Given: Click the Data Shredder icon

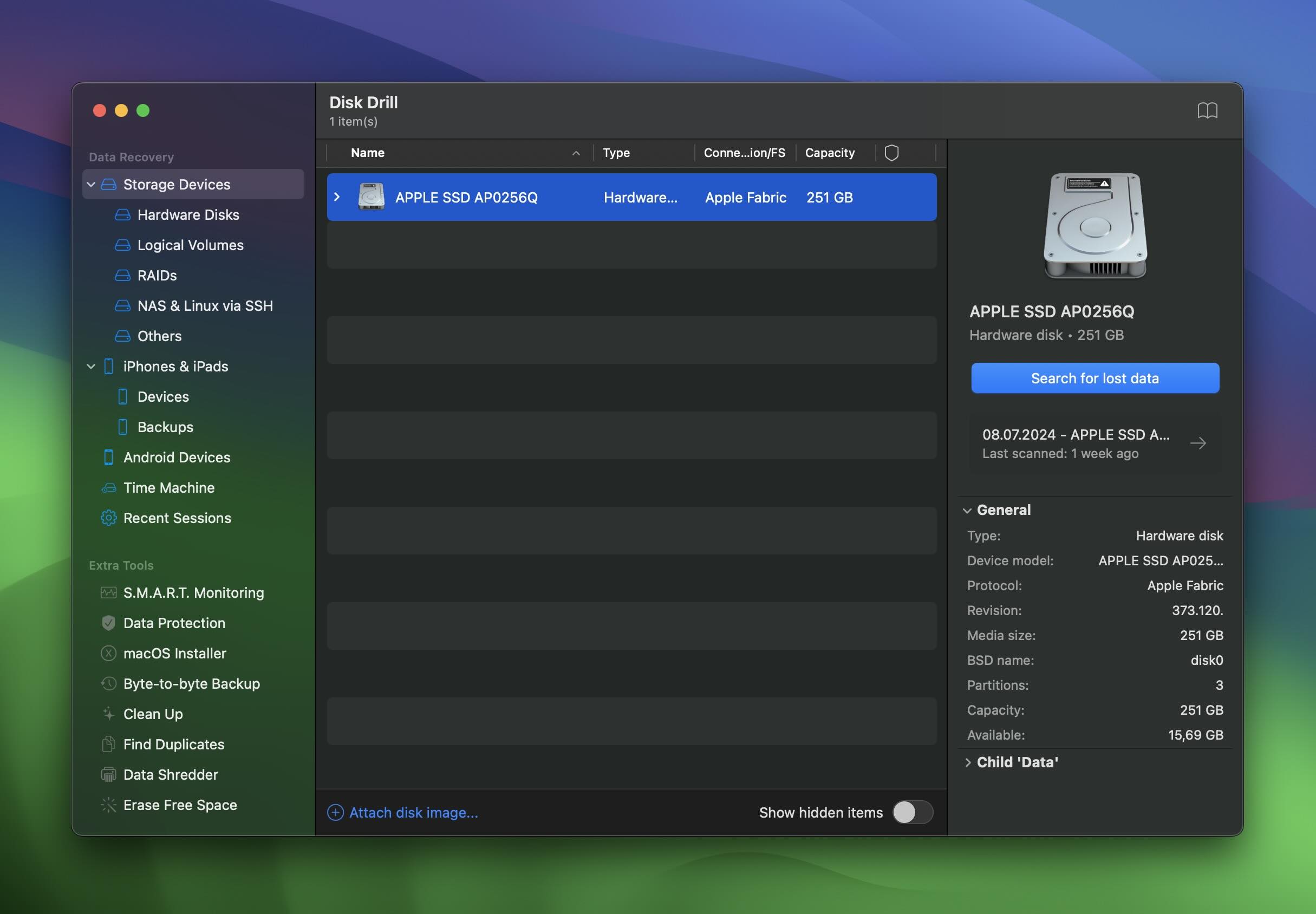Looking at the screenshot, I should [108, 775].
